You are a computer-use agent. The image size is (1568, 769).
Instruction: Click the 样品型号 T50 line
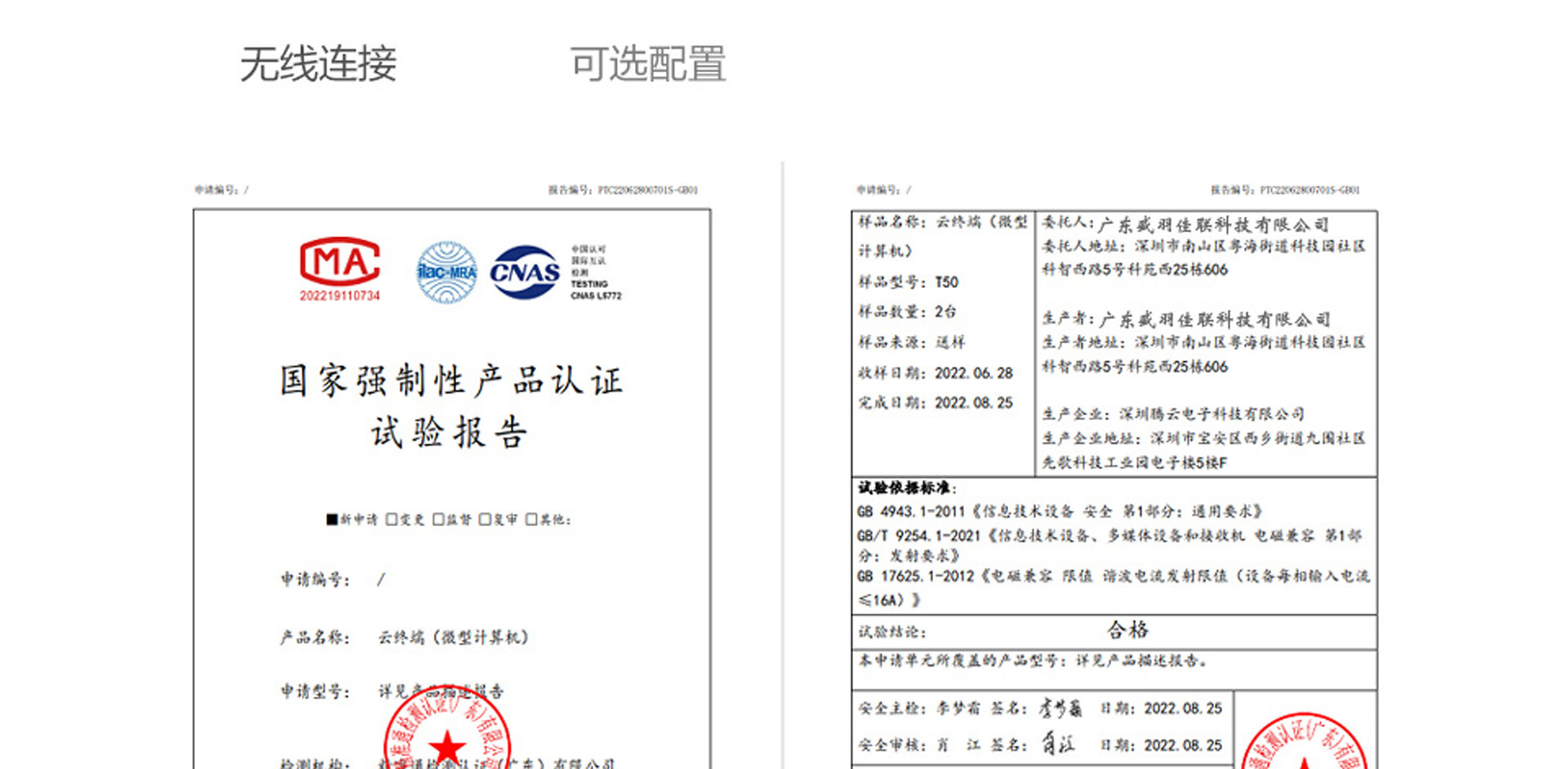(908, 282)
